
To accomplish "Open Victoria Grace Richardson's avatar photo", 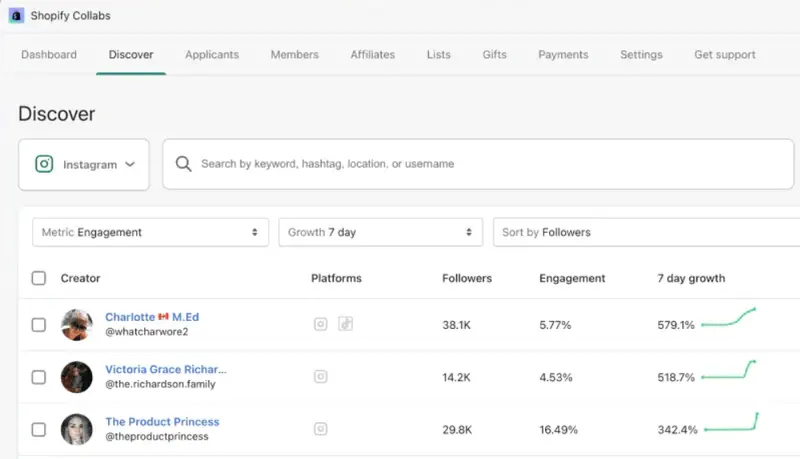I will (77, 377).
